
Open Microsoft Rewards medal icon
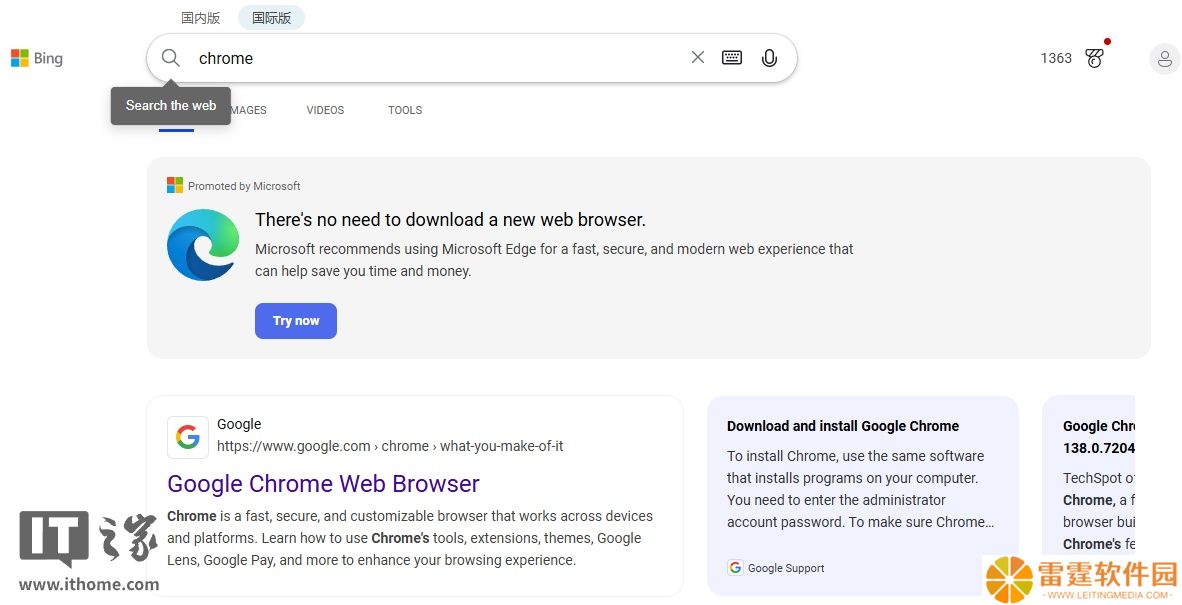coord(1095,58)
